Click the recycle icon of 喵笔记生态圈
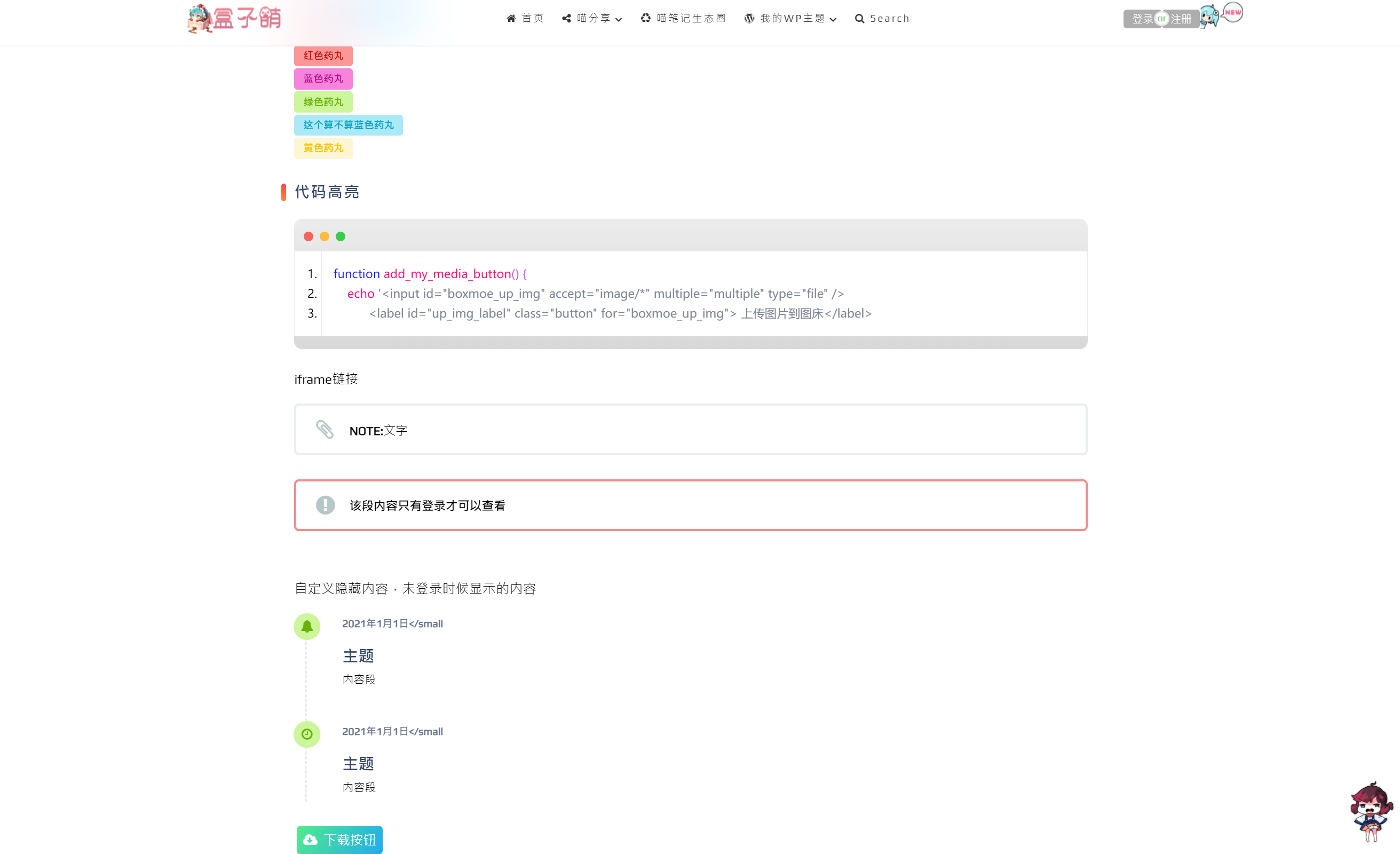The height and width of the screenshot is (854, 1400). 645,18
